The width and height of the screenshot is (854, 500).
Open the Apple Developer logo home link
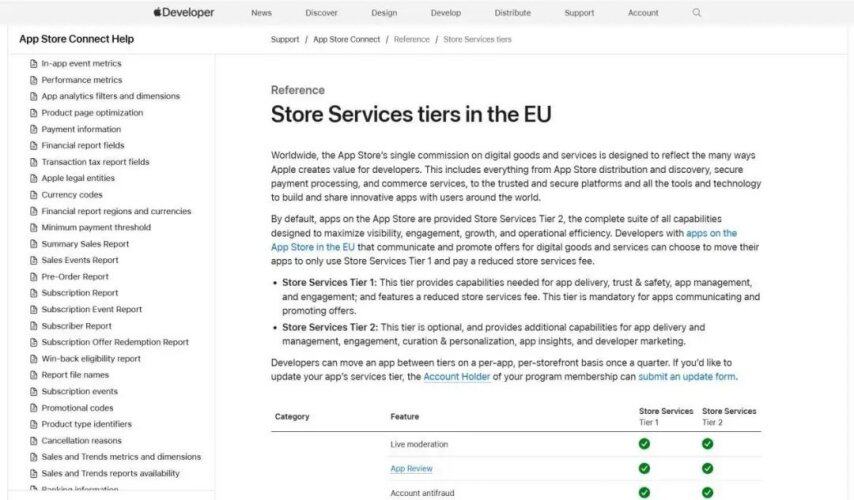click(184, 13)
